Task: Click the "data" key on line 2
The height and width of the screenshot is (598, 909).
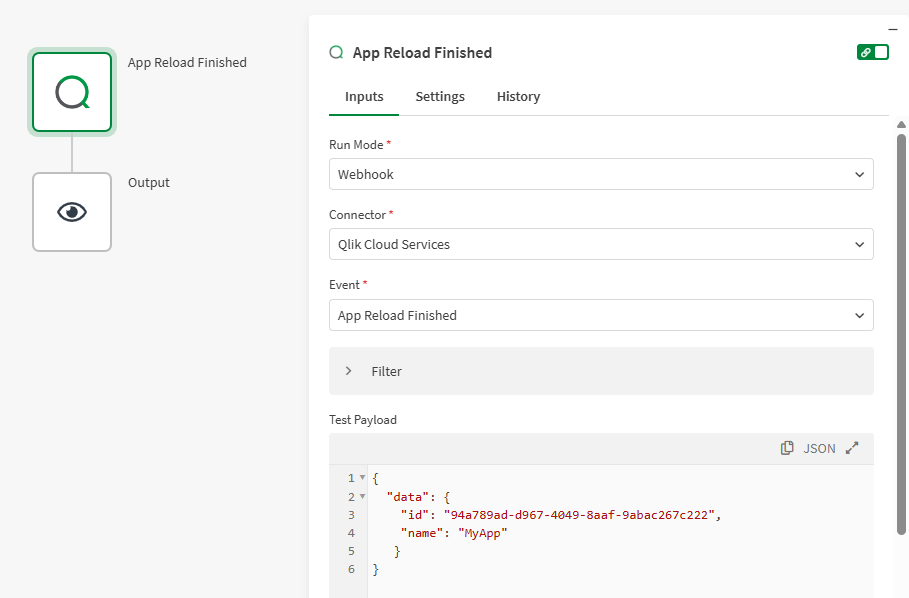Action: coord(408,497)
